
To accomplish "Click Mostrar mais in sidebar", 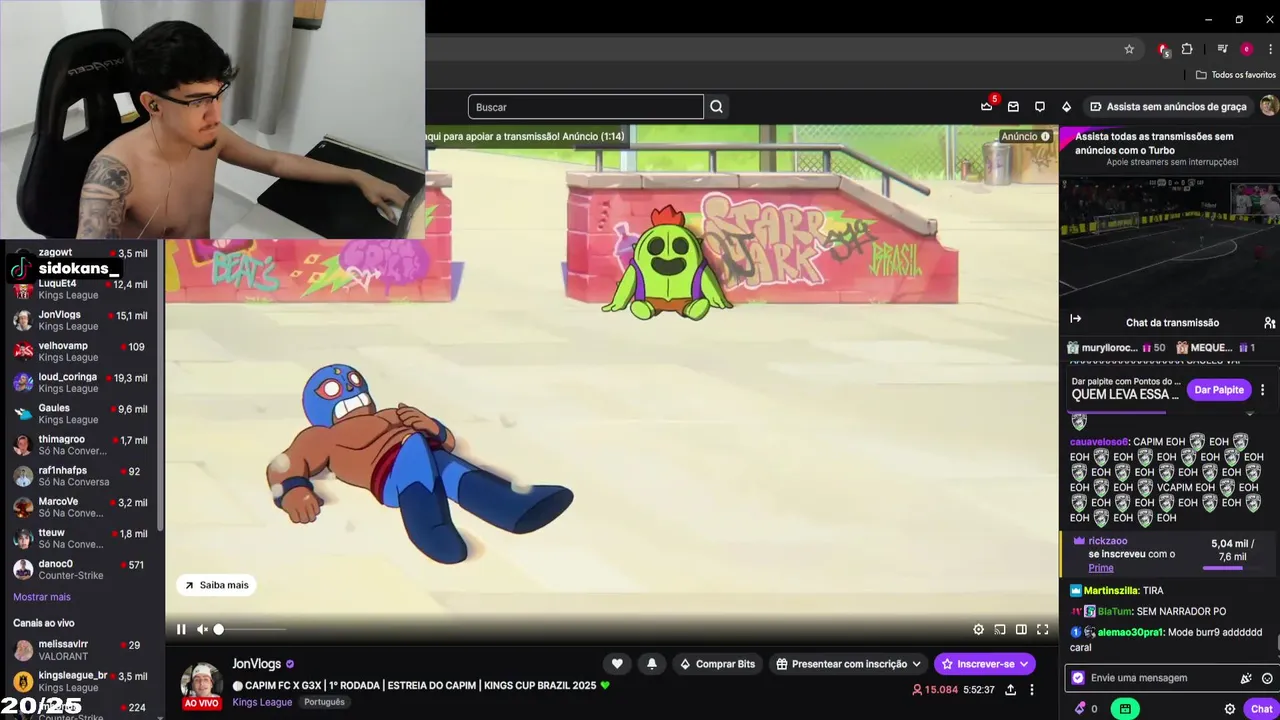I will [42, 597].
